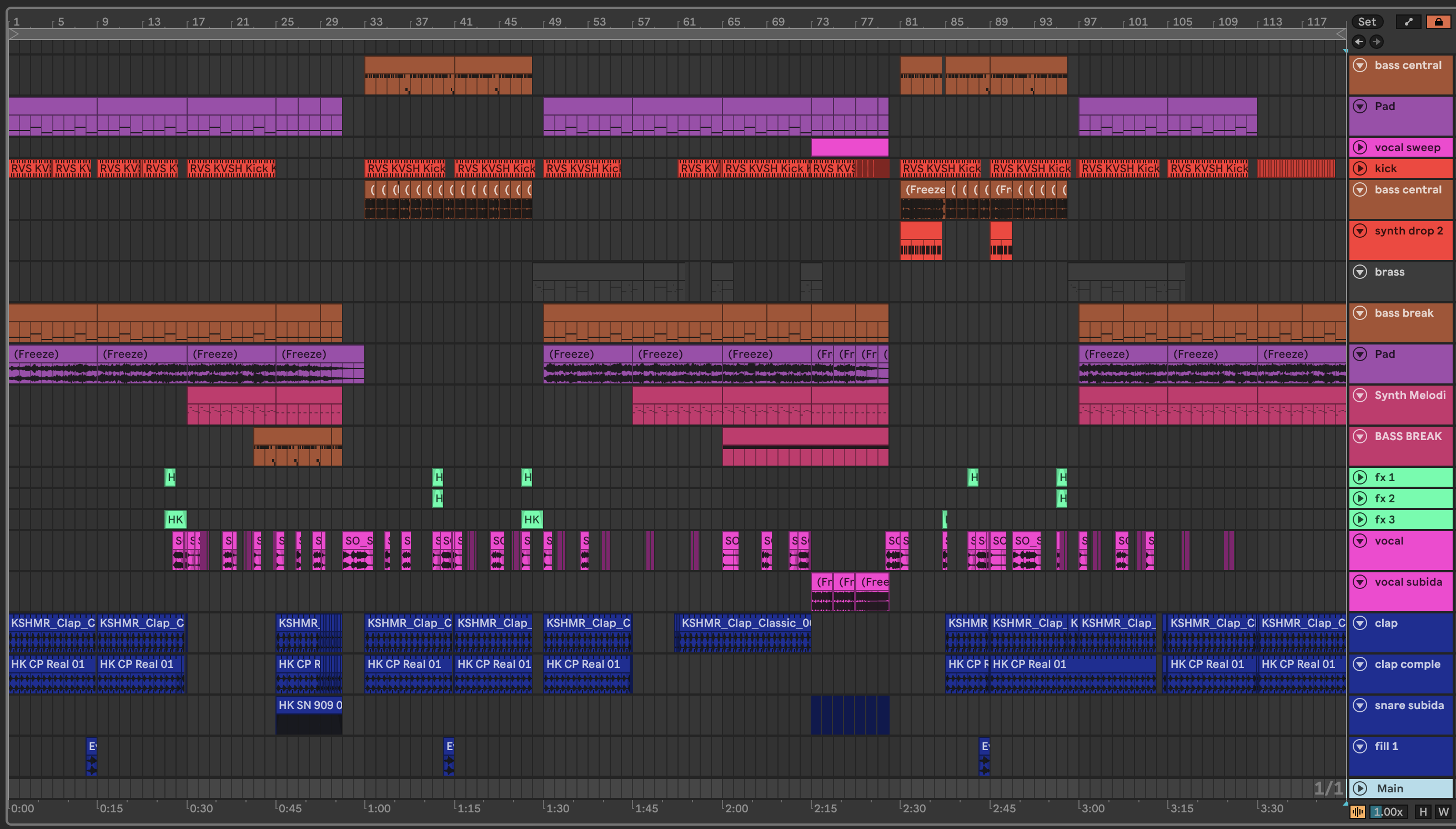1456x829 pixels.
Task: Click the fx 1 track's play icon
Action: coord(1360,477)
